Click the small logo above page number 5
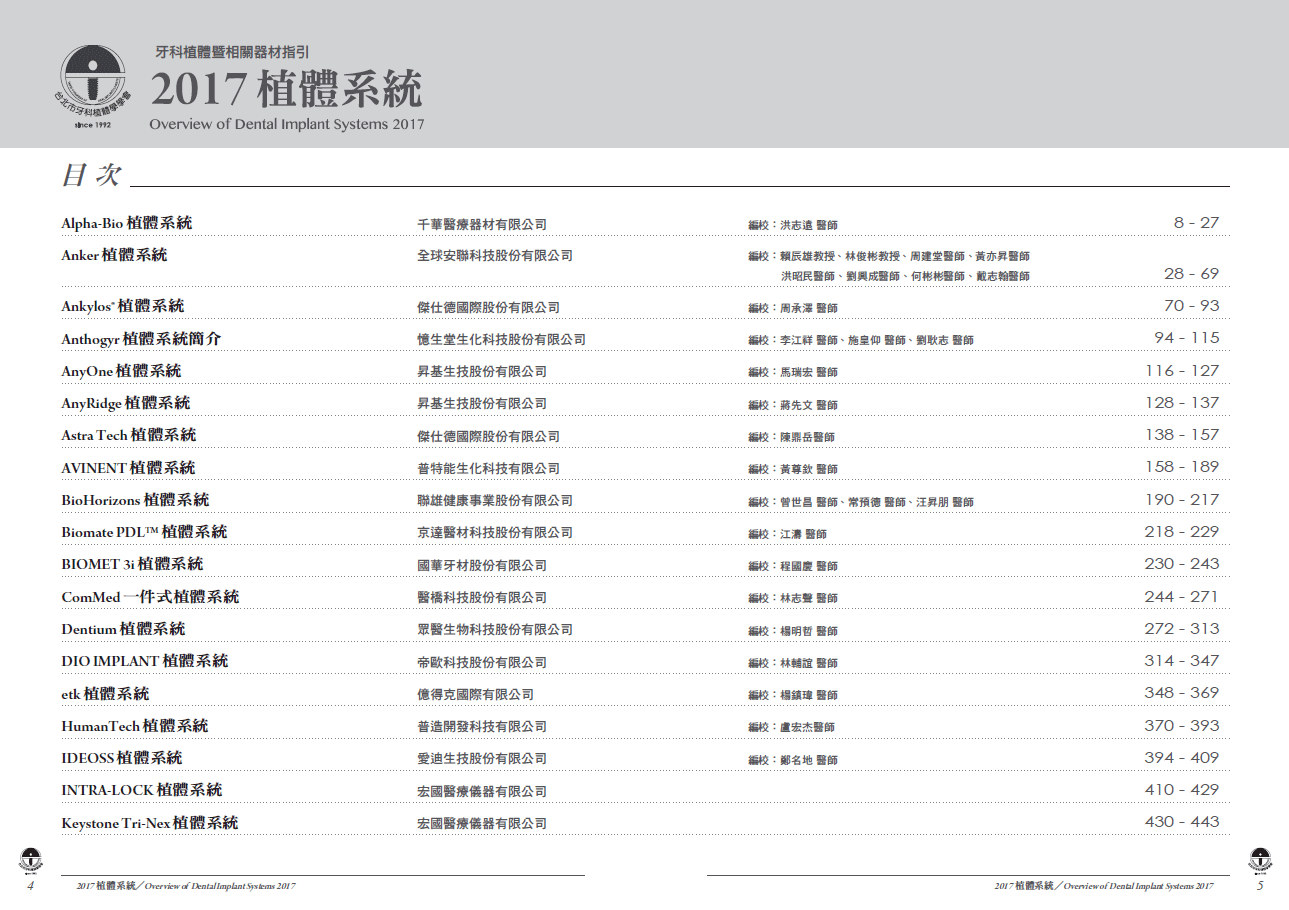 click(1260, 860)
